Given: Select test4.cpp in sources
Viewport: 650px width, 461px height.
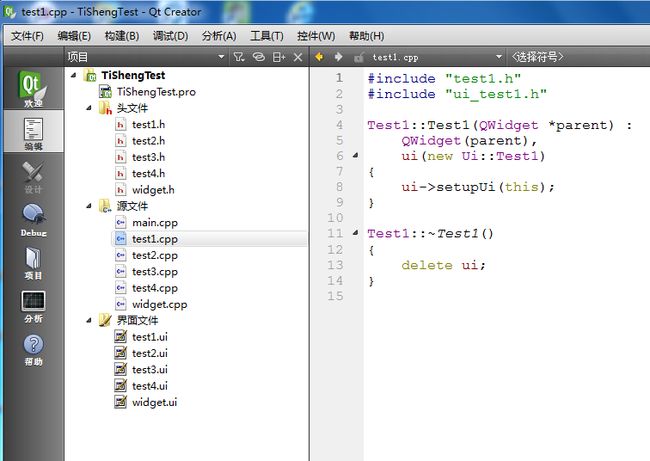Looking at the screenshot, I should point(155,288).
